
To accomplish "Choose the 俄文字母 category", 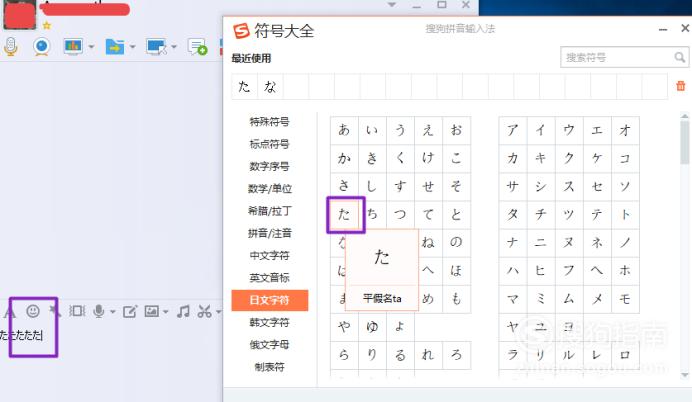I will pos(269,345).
